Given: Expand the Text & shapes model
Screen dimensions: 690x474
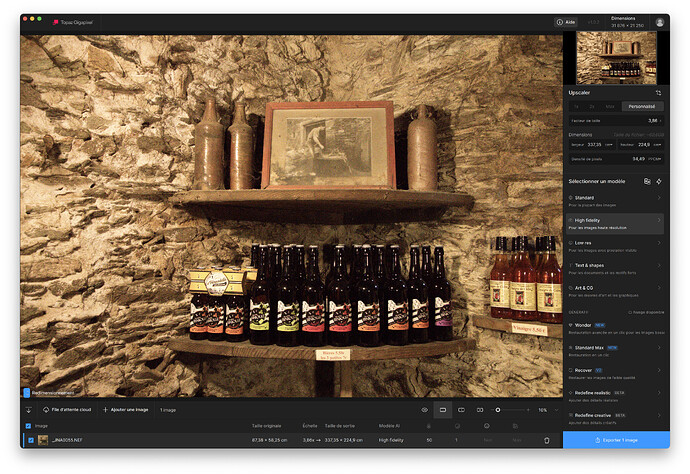Looking at the screenshot, I should pos(658,265).
